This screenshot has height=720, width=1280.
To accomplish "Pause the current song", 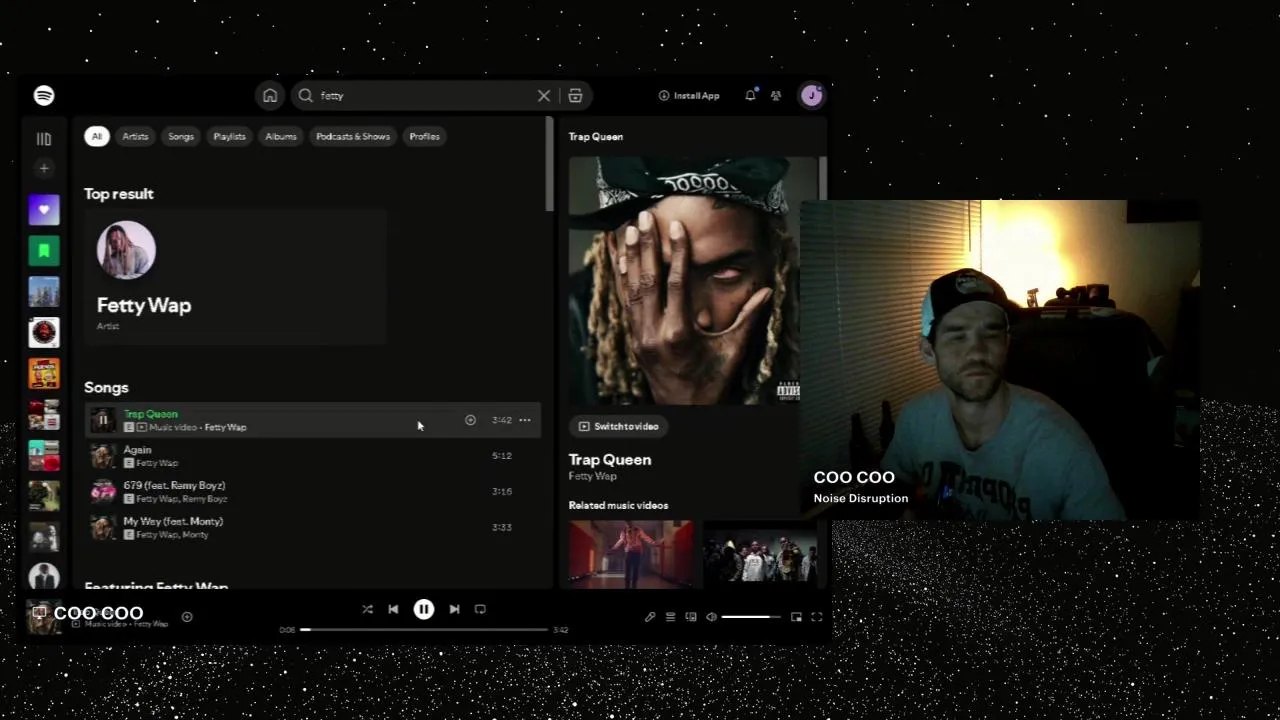I will click(x=424, y=609).
